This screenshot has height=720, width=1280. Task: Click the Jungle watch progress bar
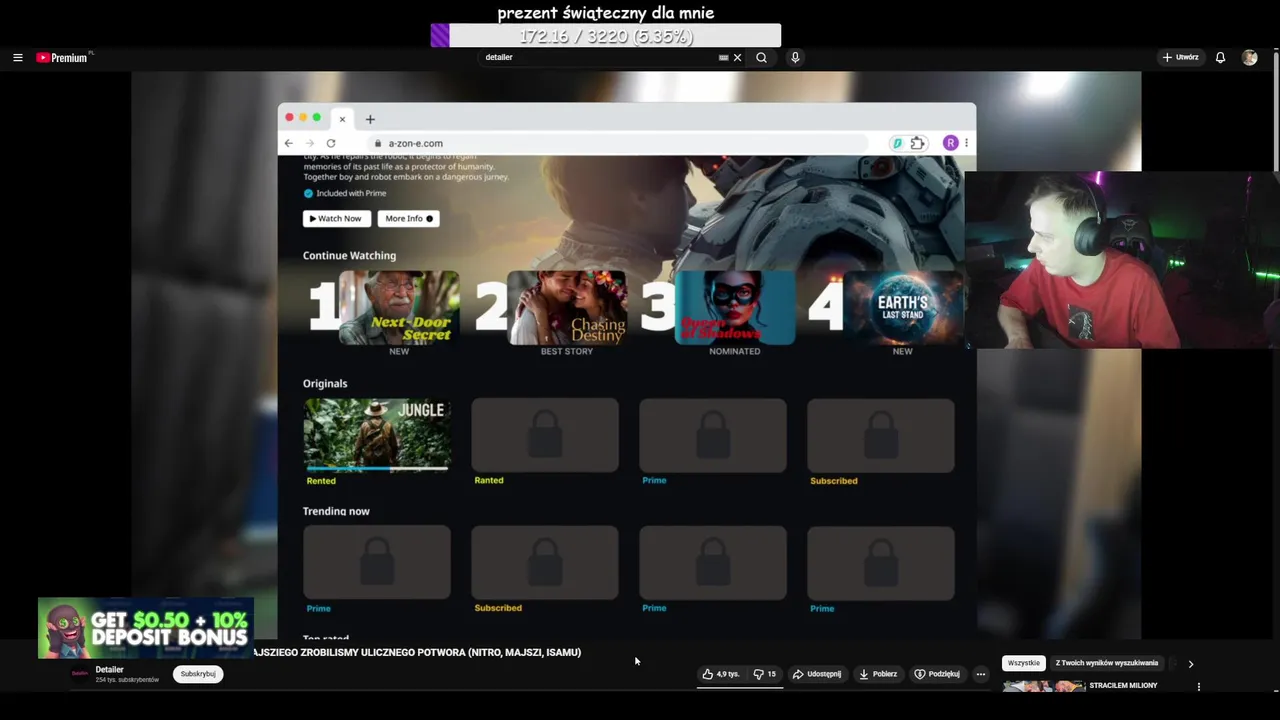[x=377, y=468]
